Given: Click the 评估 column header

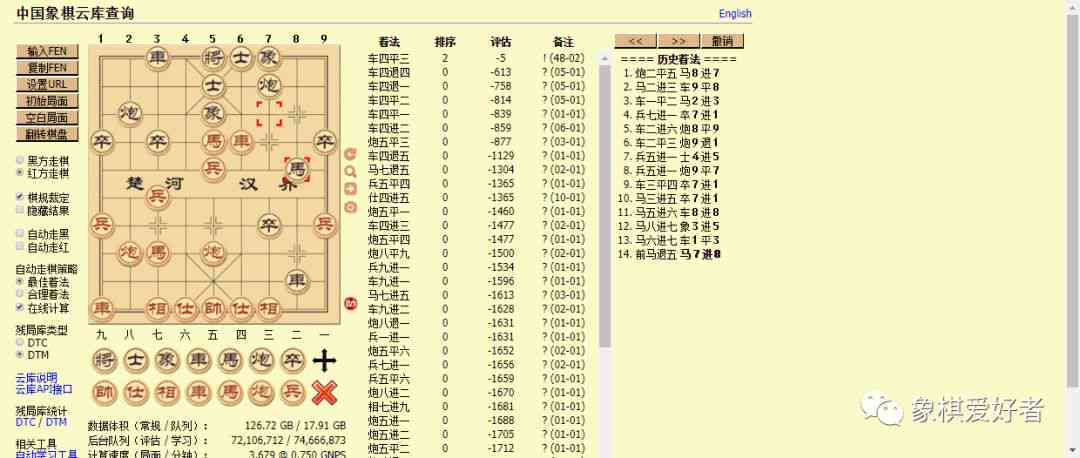Looking at the screenshot, I should pyautogui.click(x=501, y=41).
